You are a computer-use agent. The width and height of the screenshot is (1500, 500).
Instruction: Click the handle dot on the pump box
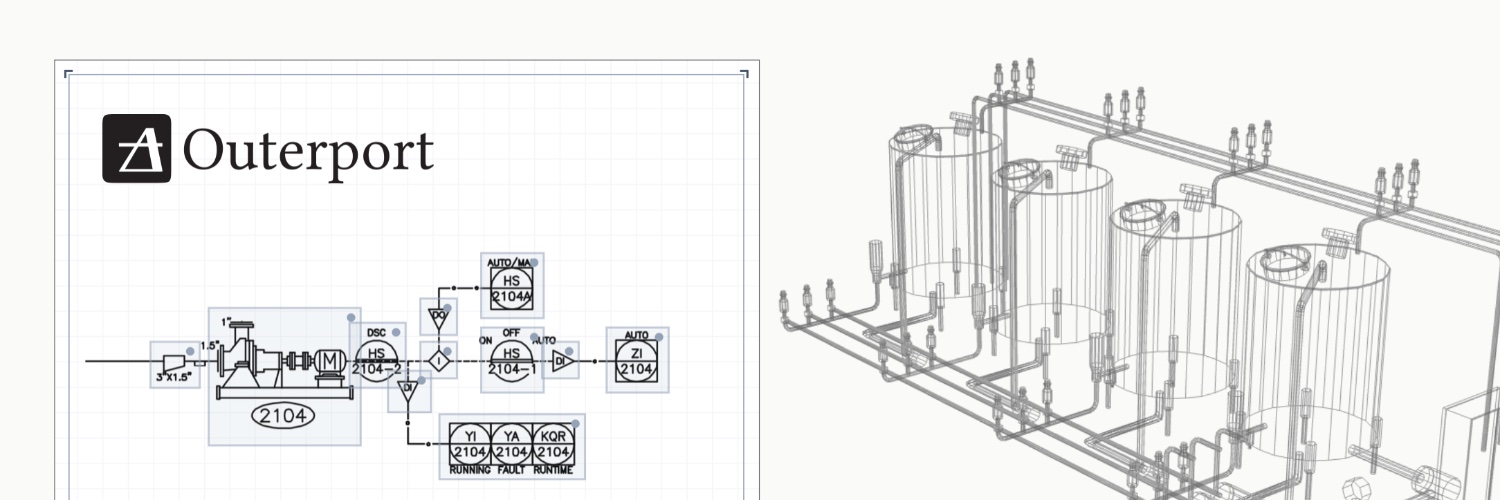click(352, 317)
